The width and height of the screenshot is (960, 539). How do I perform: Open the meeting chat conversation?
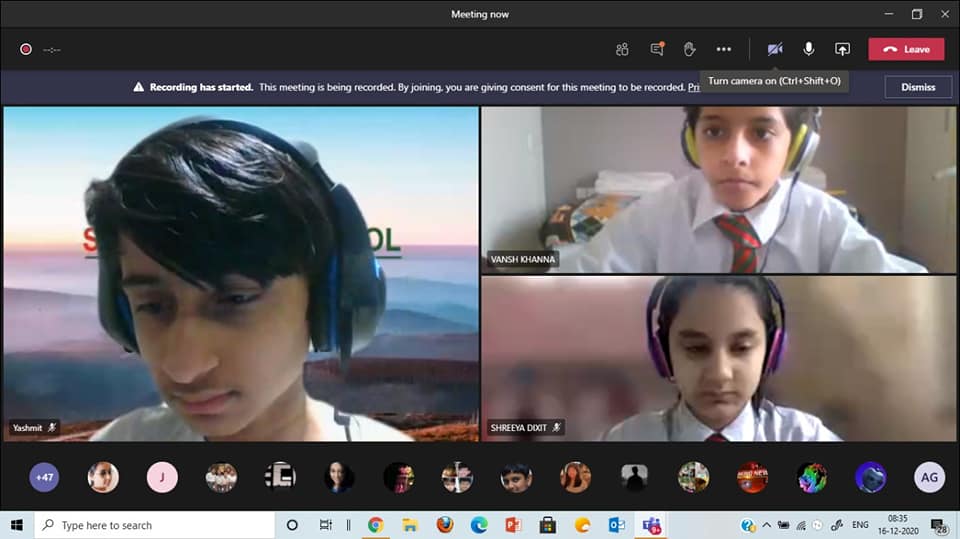657,49
